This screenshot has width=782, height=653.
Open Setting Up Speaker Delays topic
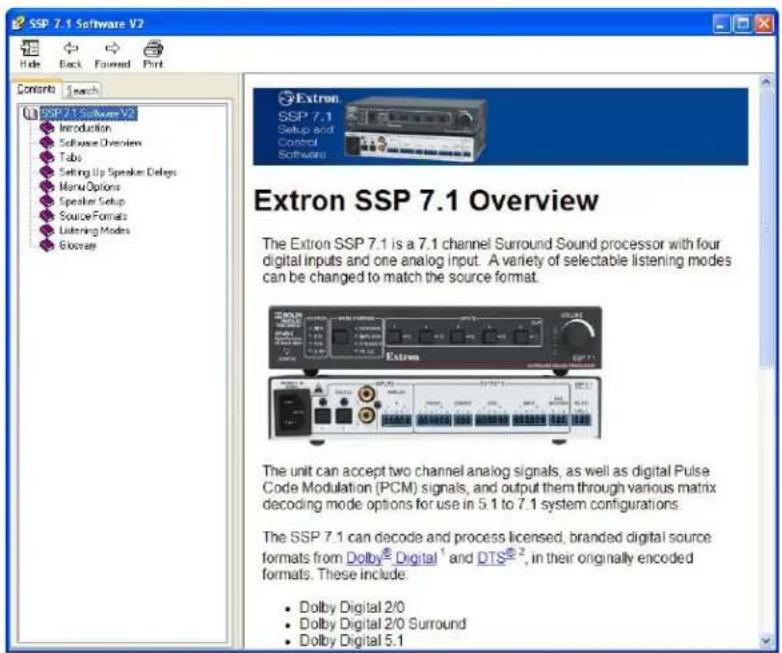coord(118,172)
